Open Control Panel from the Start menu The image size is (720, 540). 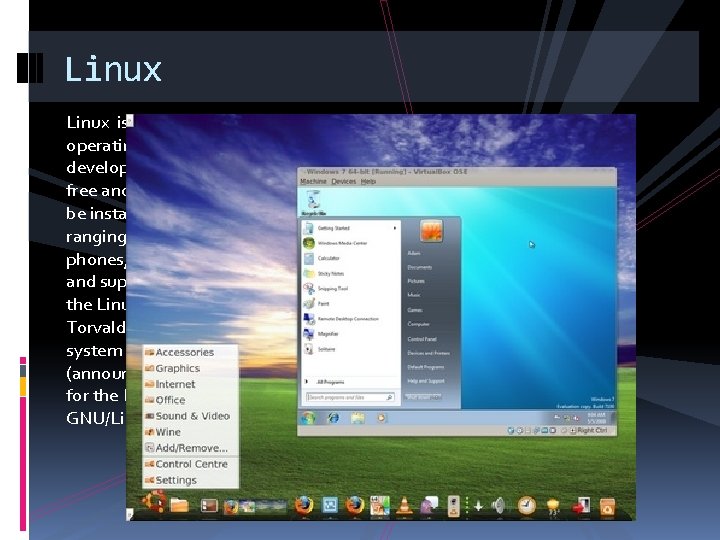422,339
